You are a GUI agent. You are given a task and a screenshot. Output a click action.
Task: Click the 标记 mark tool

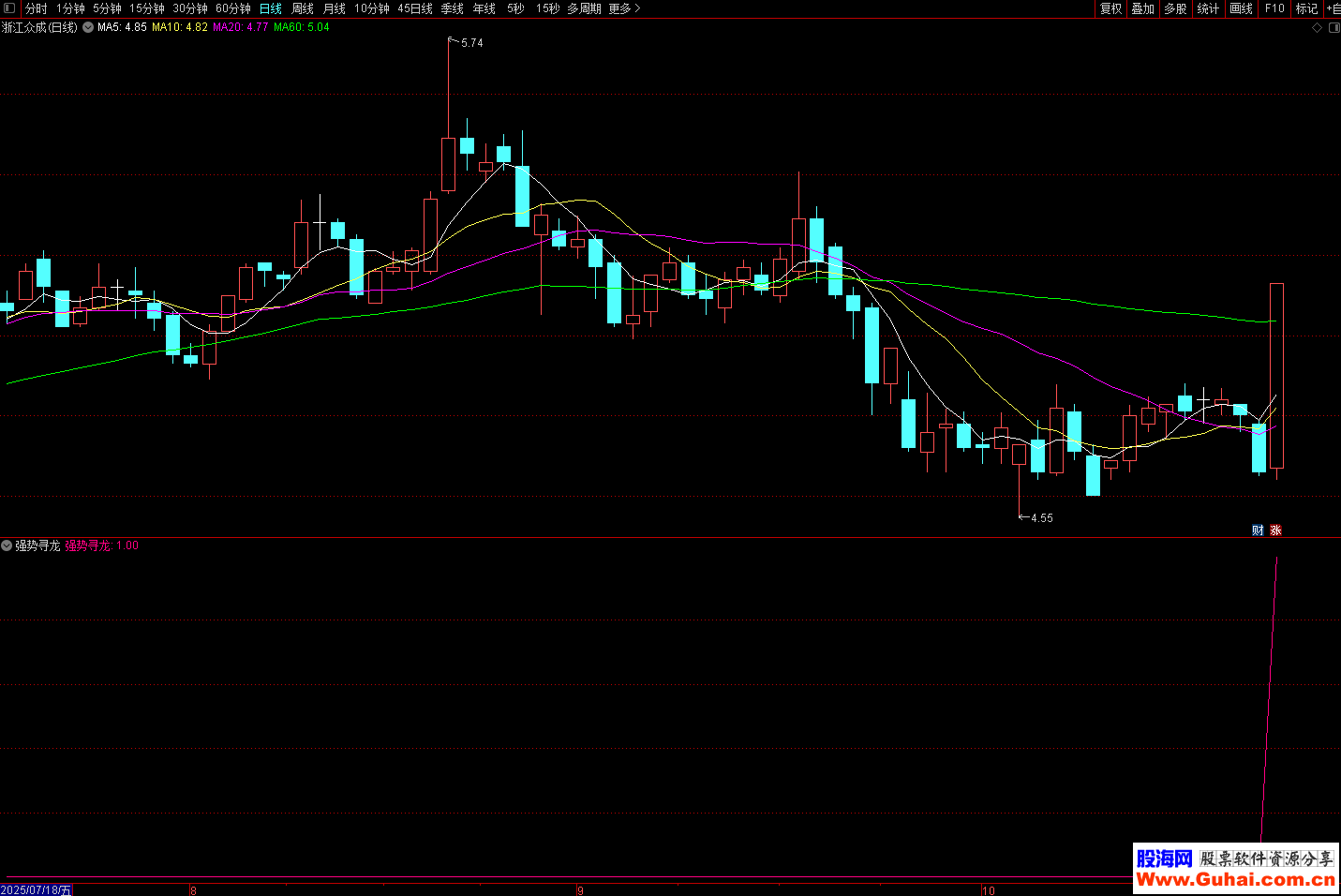[1306, 8]
